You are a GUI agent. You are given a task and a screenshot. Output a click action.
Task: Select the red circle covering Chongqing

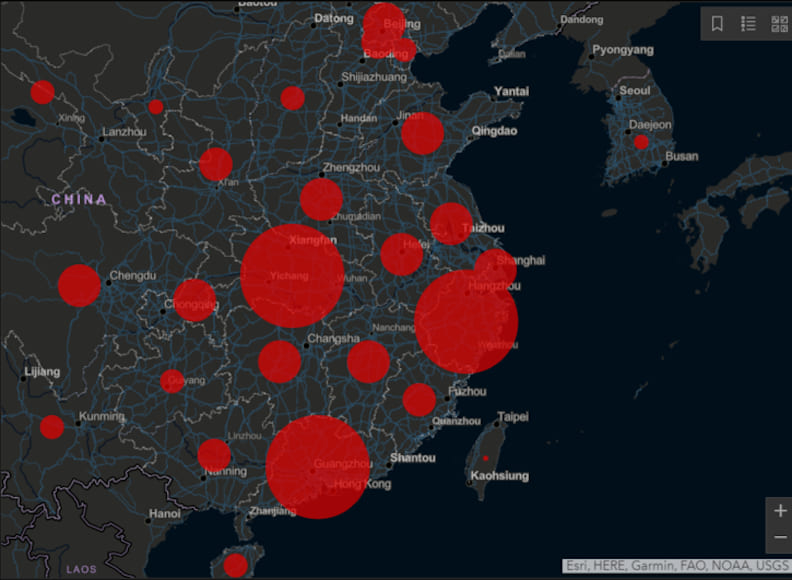[x=194, y=300]
